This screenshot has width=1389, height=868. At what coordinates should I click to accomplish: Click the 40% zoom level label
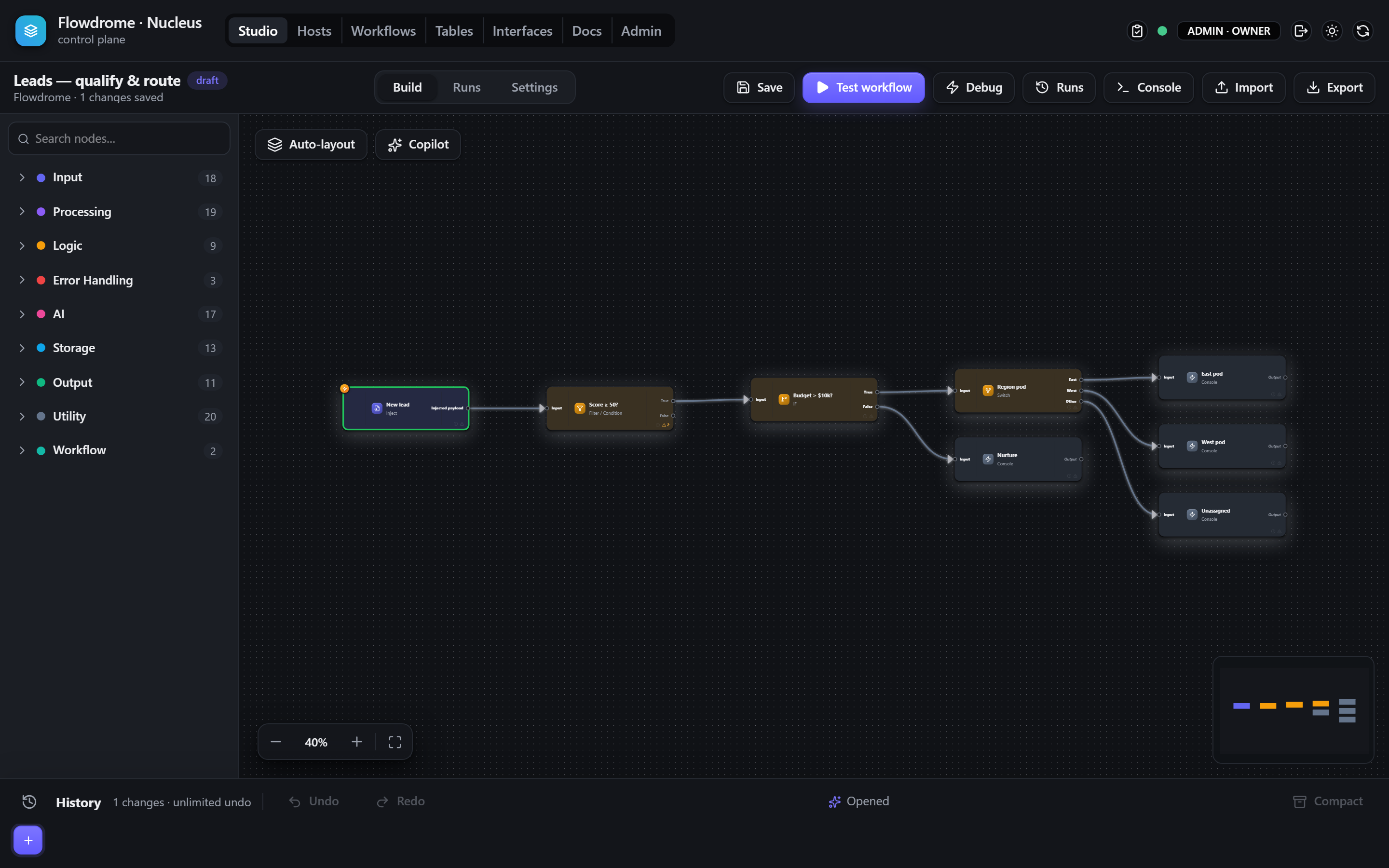pyautogui.click(x=316, y=742)
